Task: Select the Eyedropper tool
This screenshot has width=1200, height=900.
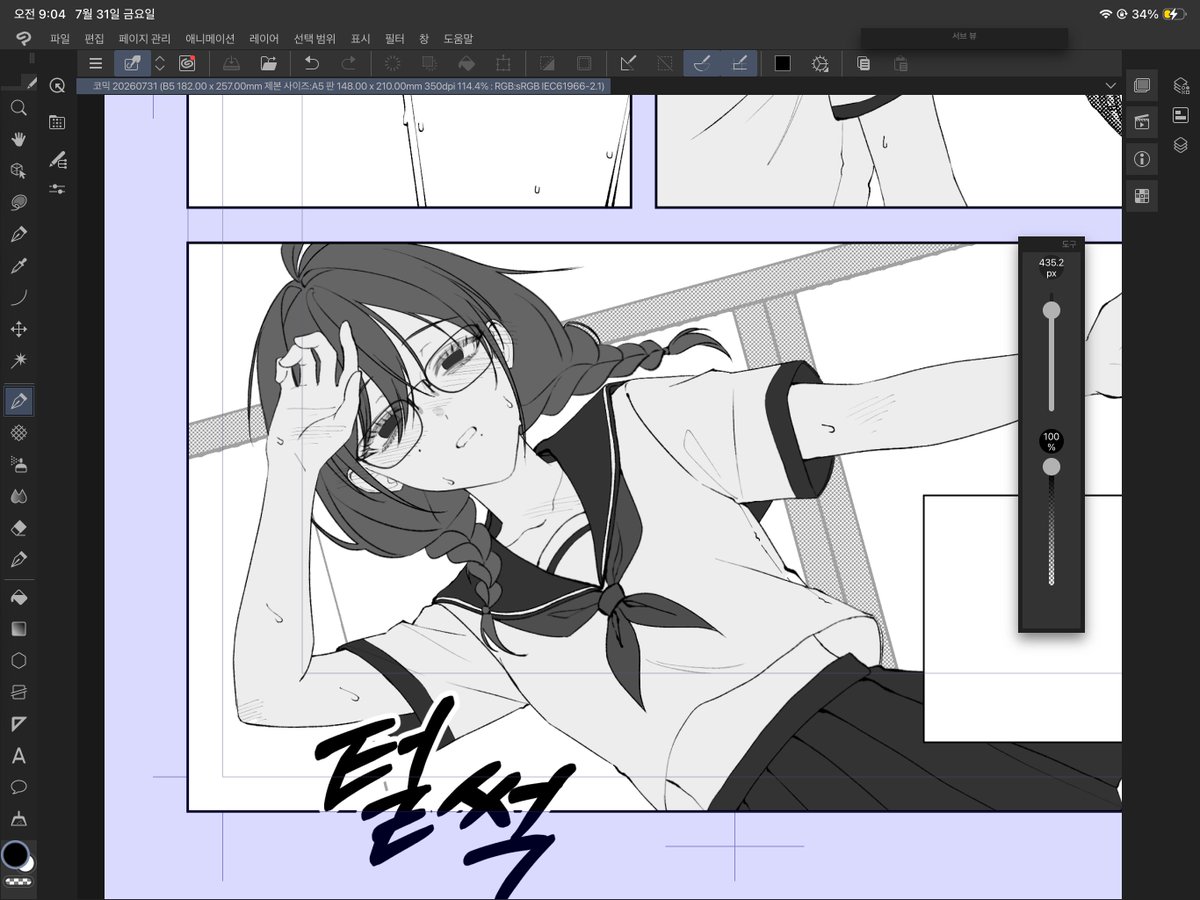Action: pos(18,265)
